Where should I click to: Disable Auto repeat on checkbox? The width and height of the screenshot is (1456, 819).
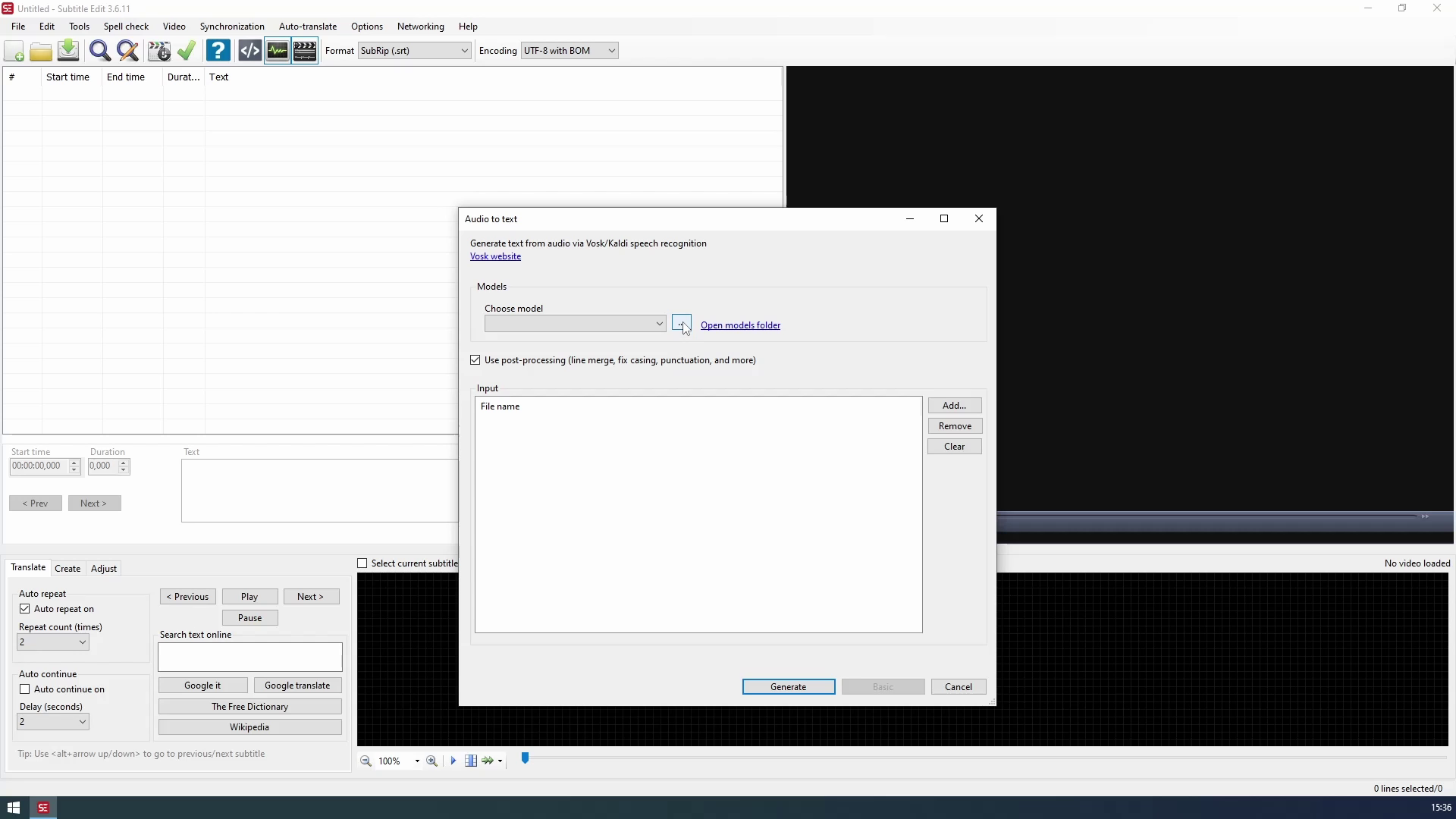pos(25,609)
